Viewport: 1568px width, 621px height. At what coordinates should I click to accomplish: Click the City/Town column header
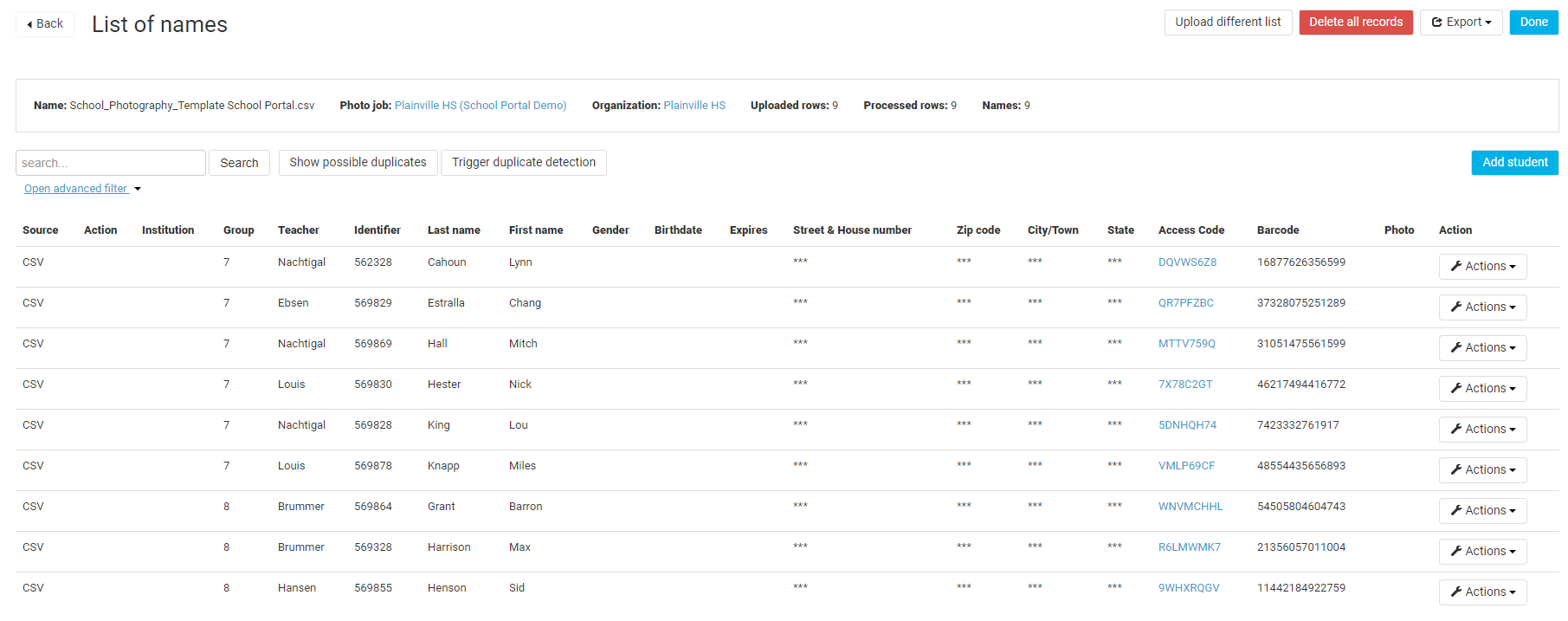1053,230
